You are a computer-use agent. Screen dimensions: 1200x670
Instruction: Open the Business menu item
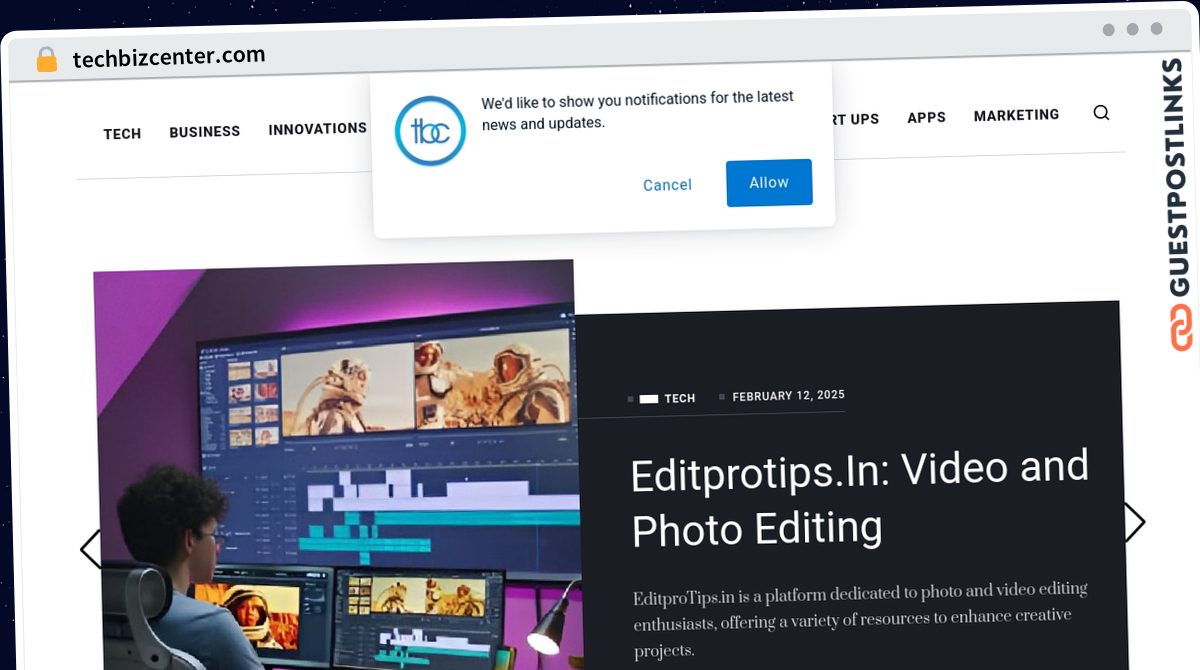(x=205, y=131)
